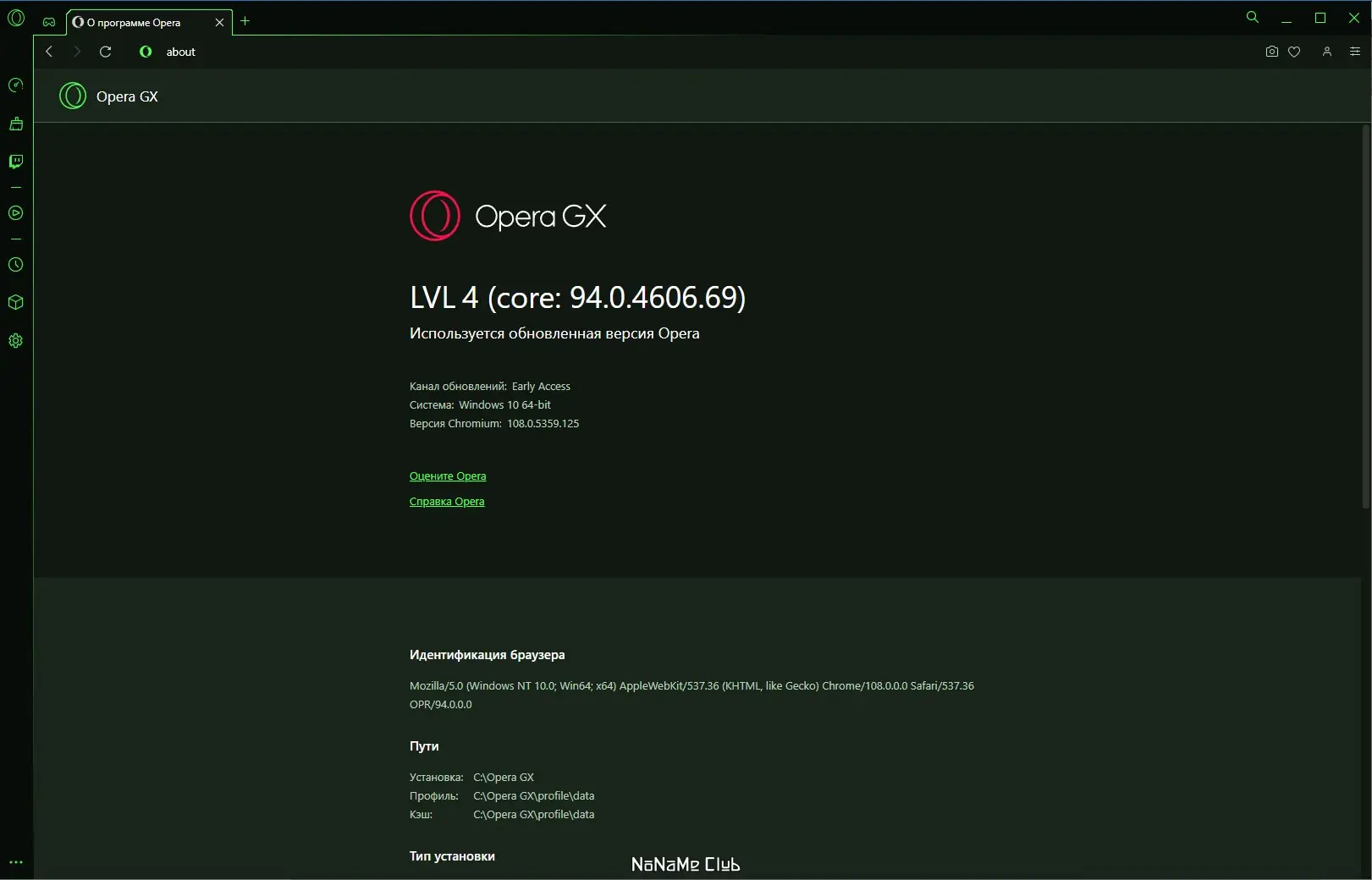Open sidebar setup three-dots menu
The image size is (1372, 880).
pos(15,862)
